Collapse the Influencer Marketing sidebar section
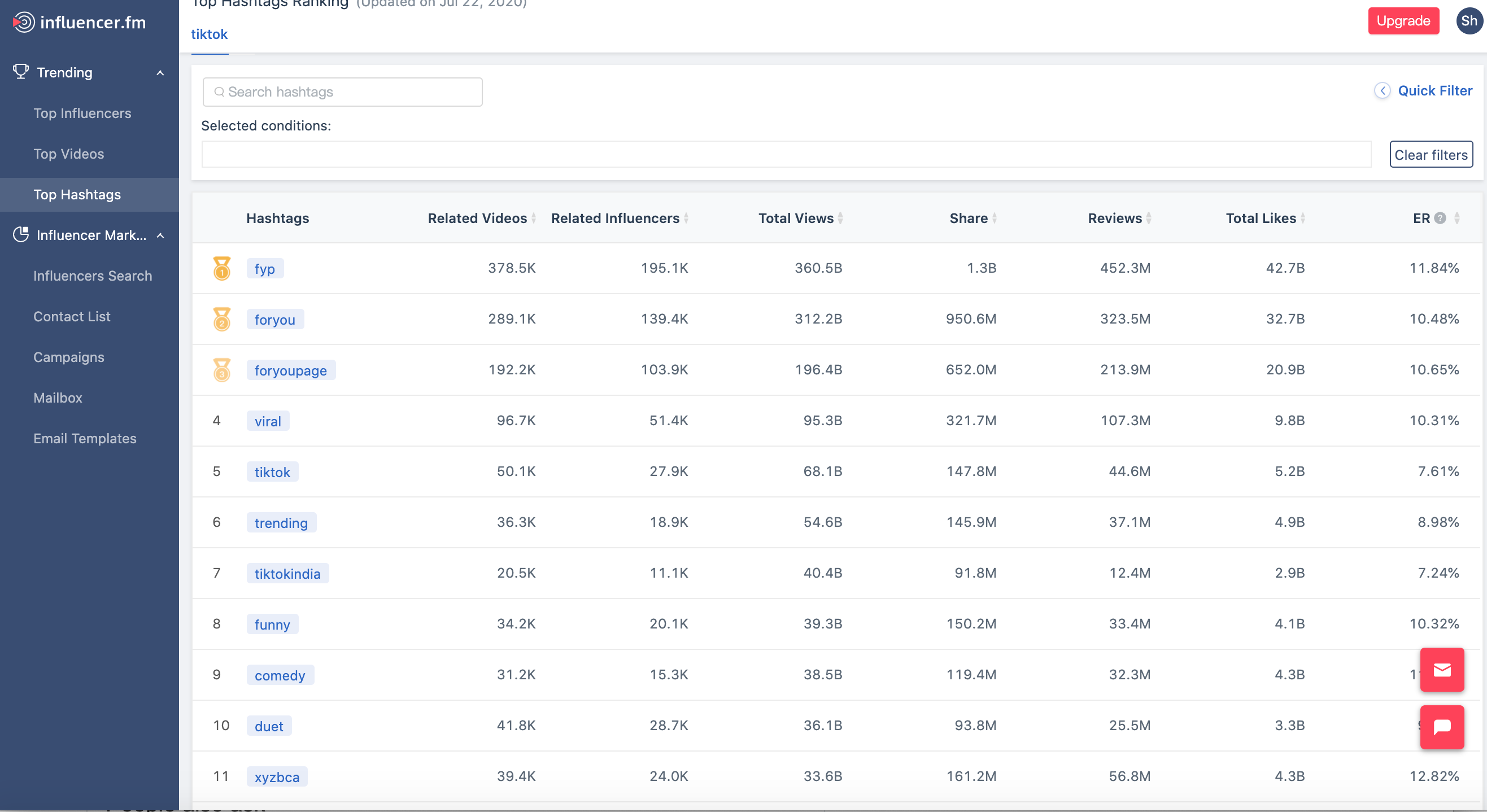 pos(160,235)
